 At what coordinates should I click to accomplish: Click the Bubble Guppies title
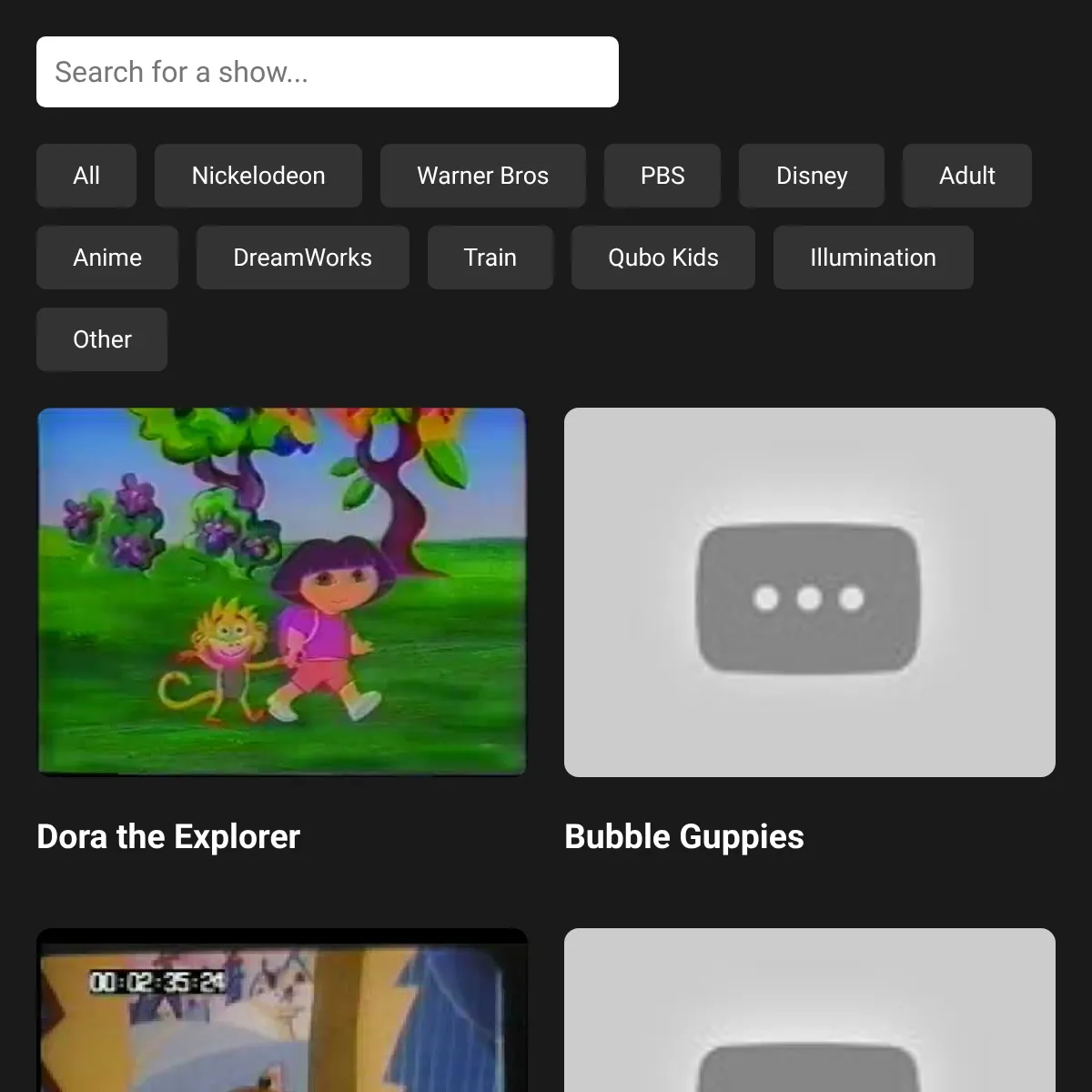pyautogui.click(x=684, y=836)
